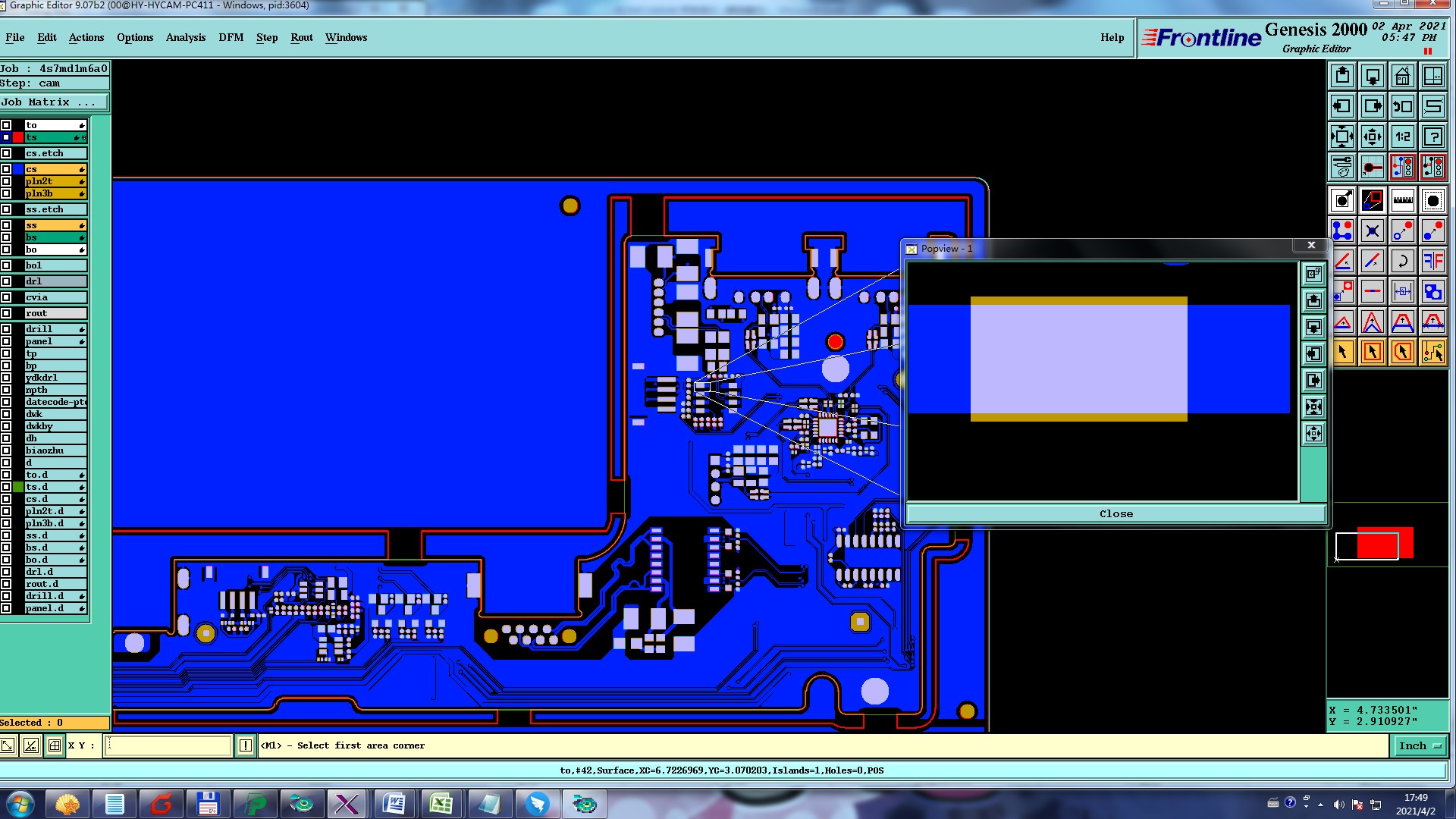Click the mirror F icon
Image resolution: width=1456 pixels, height=819 pixels.
click(x=1433, y=262)
